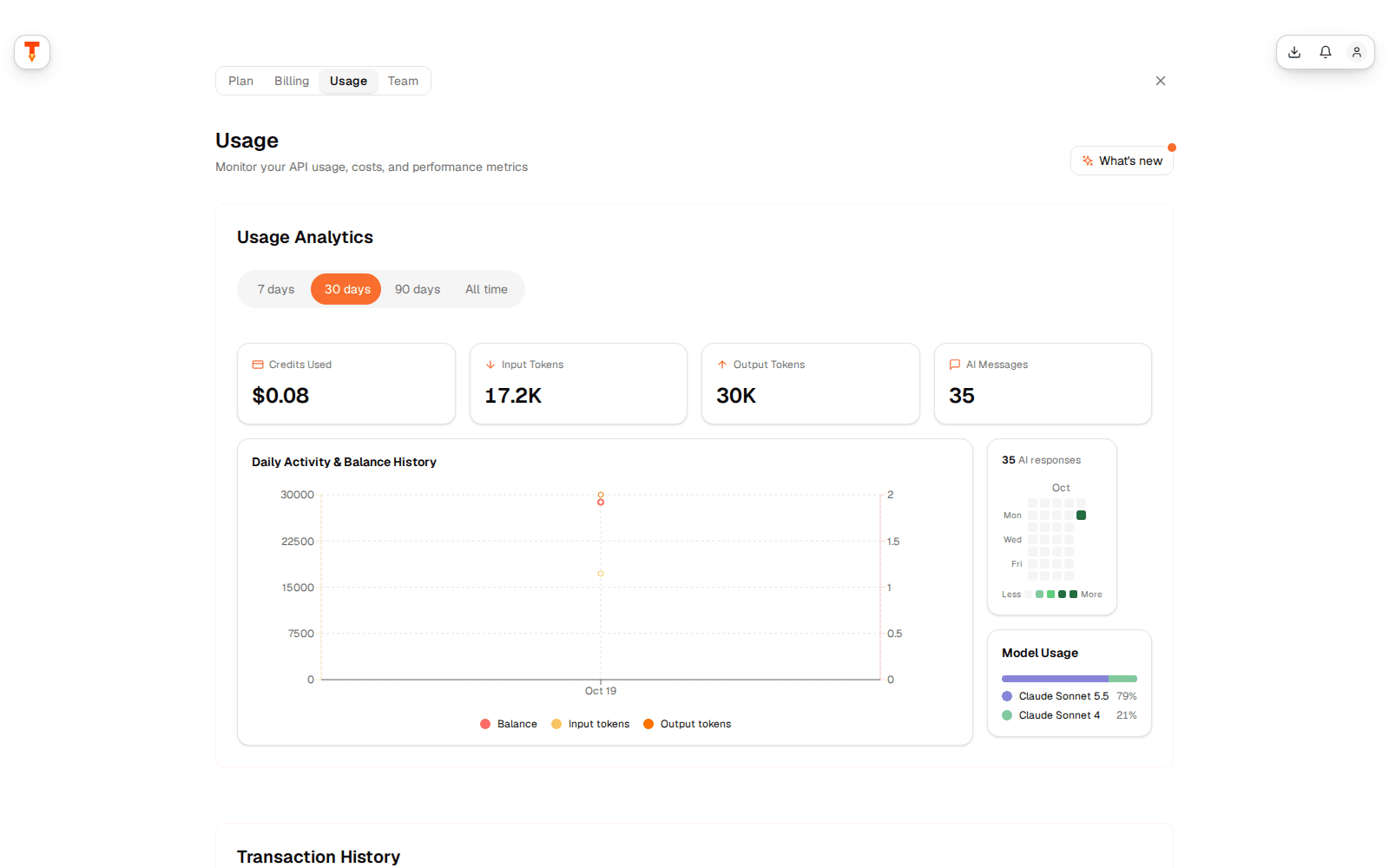This screenshot has height=868, width=1389.
Task: Click the orange T app logo
Action: coord(32,52)
